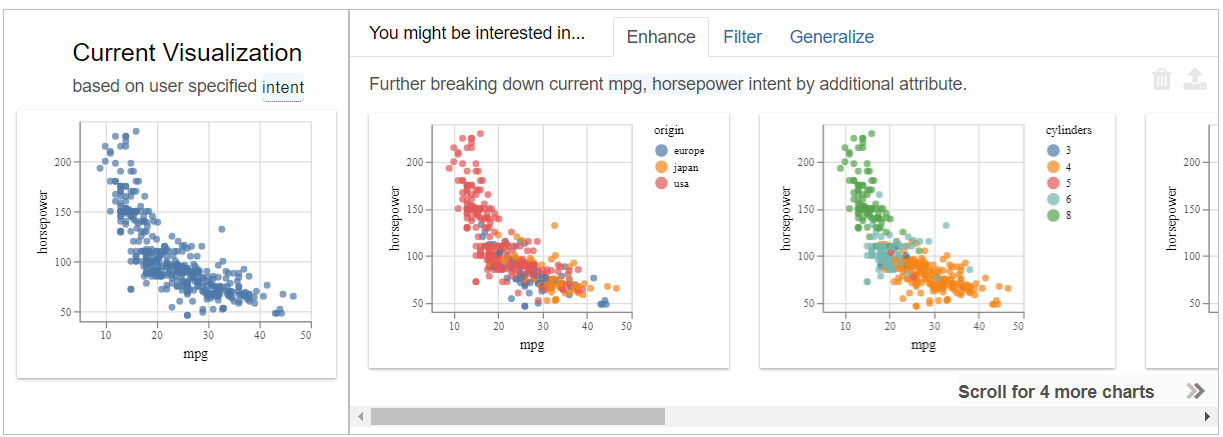The height and width of the screenshot is (437, 1223).
Task: Click the 6 cylinders legend swatch
Action: point(1052,199)
